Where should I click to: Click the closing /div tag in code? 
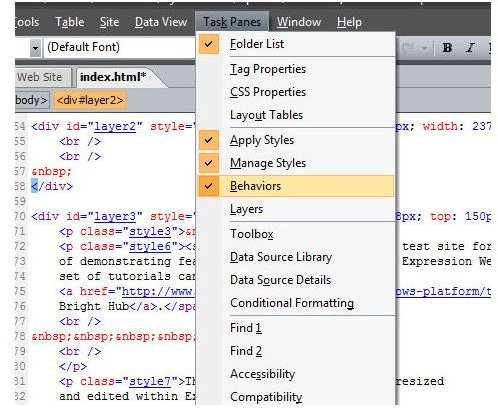point(52,187)
